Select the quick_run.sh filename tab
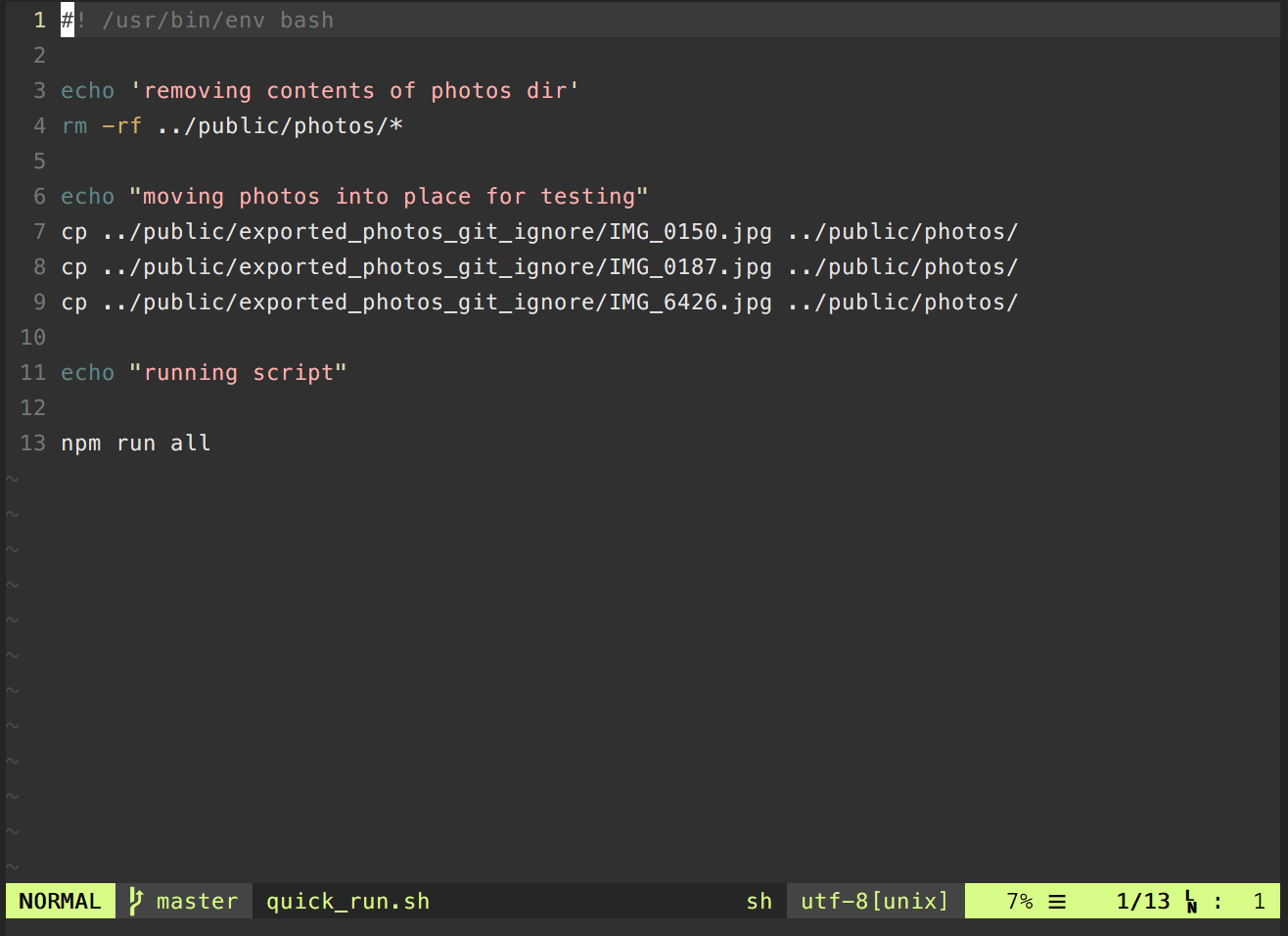This screenshot has width=1288, height=936. (x=346, y=901)
